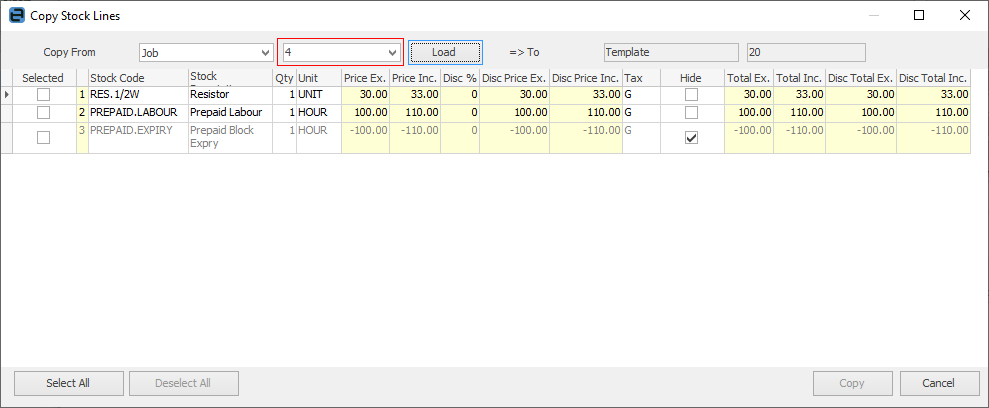Select the PREPAID.LABOUR stock code cell

[x=139, y=113]
